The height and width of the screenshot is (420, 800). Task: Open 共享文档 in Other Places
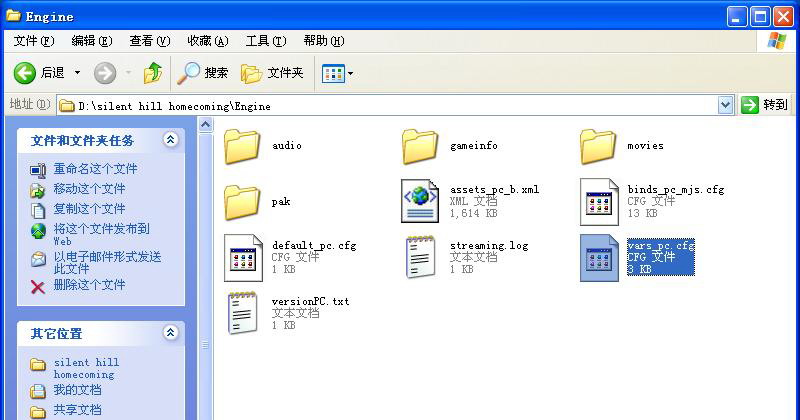(78, 410)
